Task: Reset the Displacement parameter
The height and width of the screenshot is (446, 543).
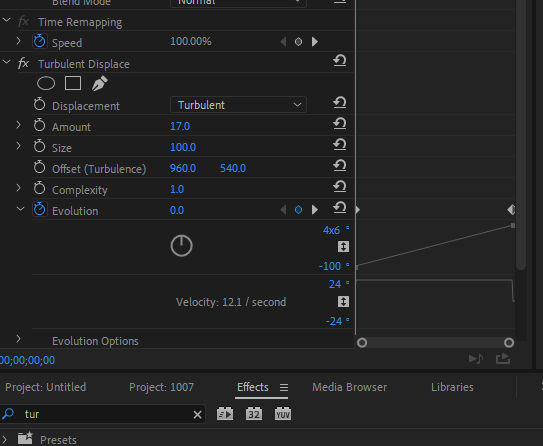Action: click(x=339, y=102)
